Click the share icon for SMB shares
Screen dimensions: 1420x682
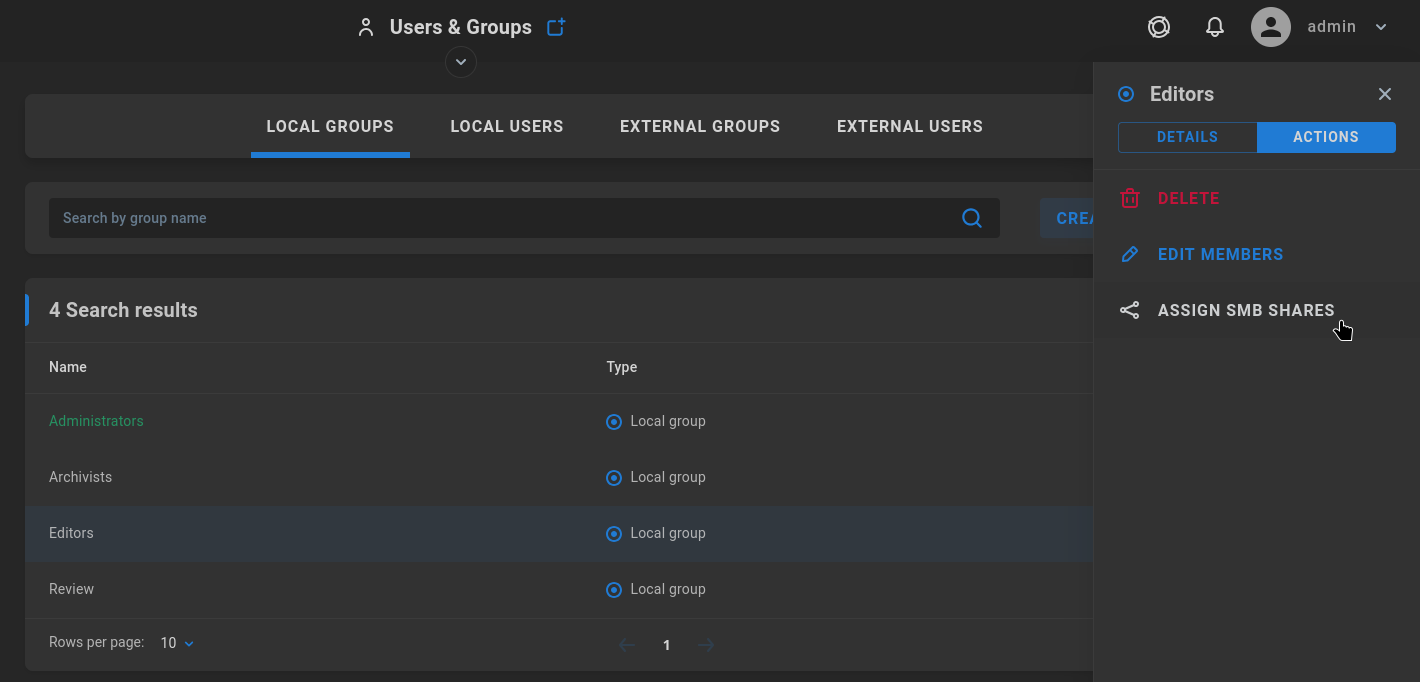[x=1130, y=310]
